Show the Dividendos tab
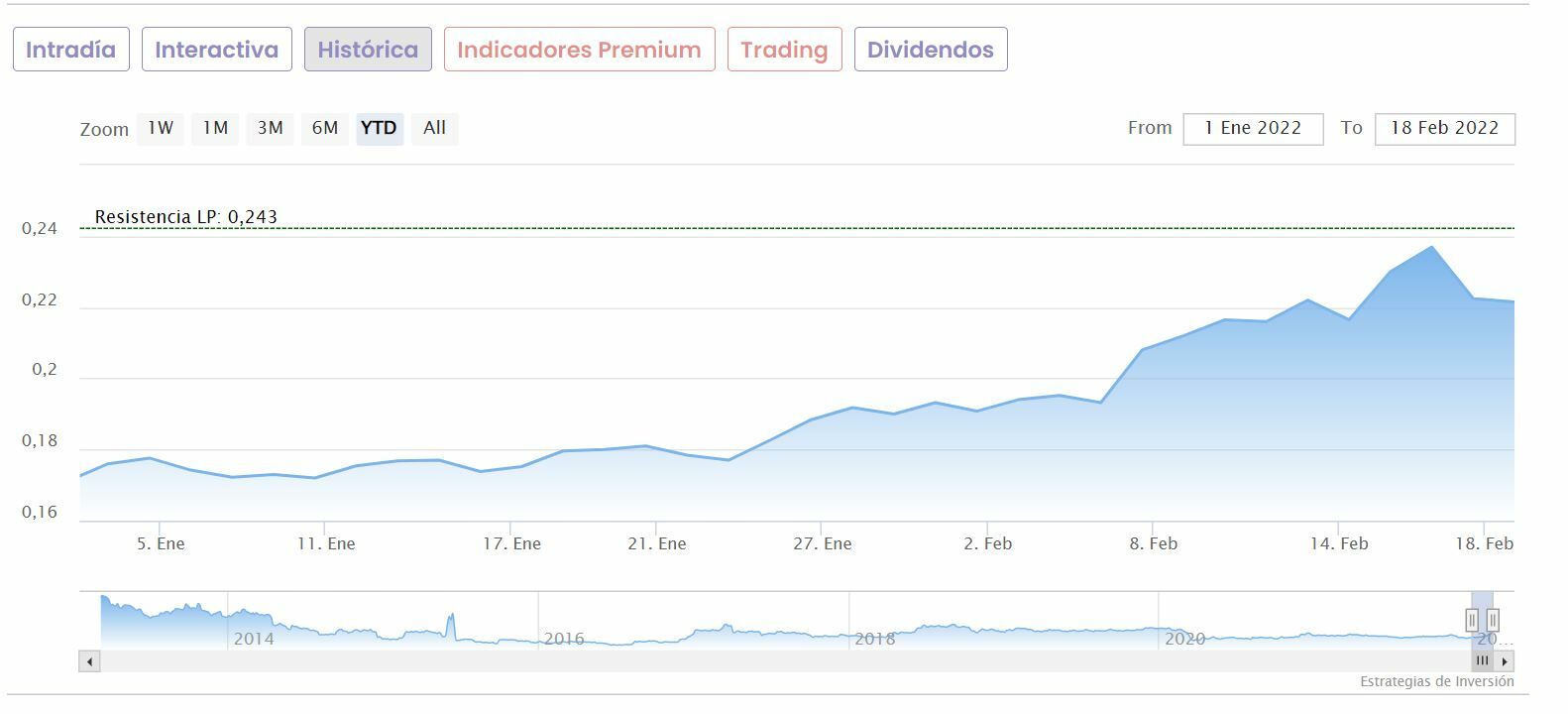This screenshot has width=1568, height=714. coord(930,50)
